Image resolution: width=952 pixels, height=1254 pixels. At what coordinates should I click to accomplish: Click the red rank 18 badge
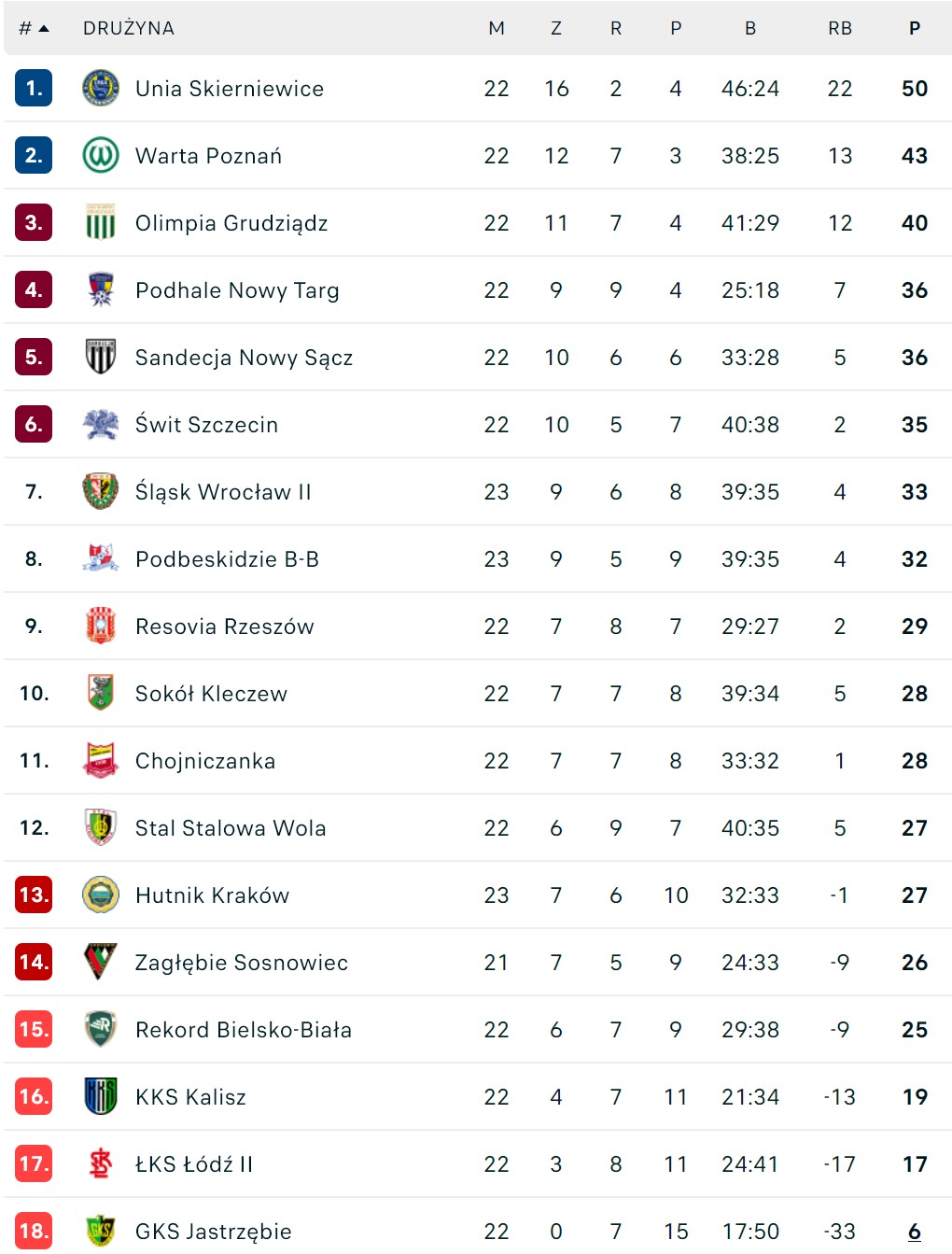point(34,1231)
